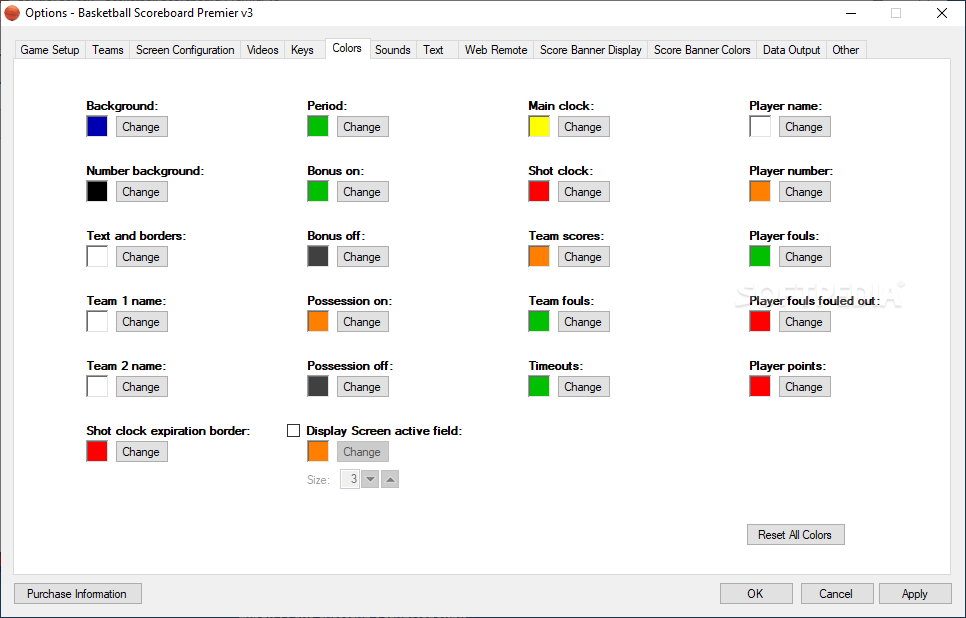Screen dimensions: 966x618
Task: Click the blue Background color swatch
Action: pyautogui.click(x=97, y=126)
